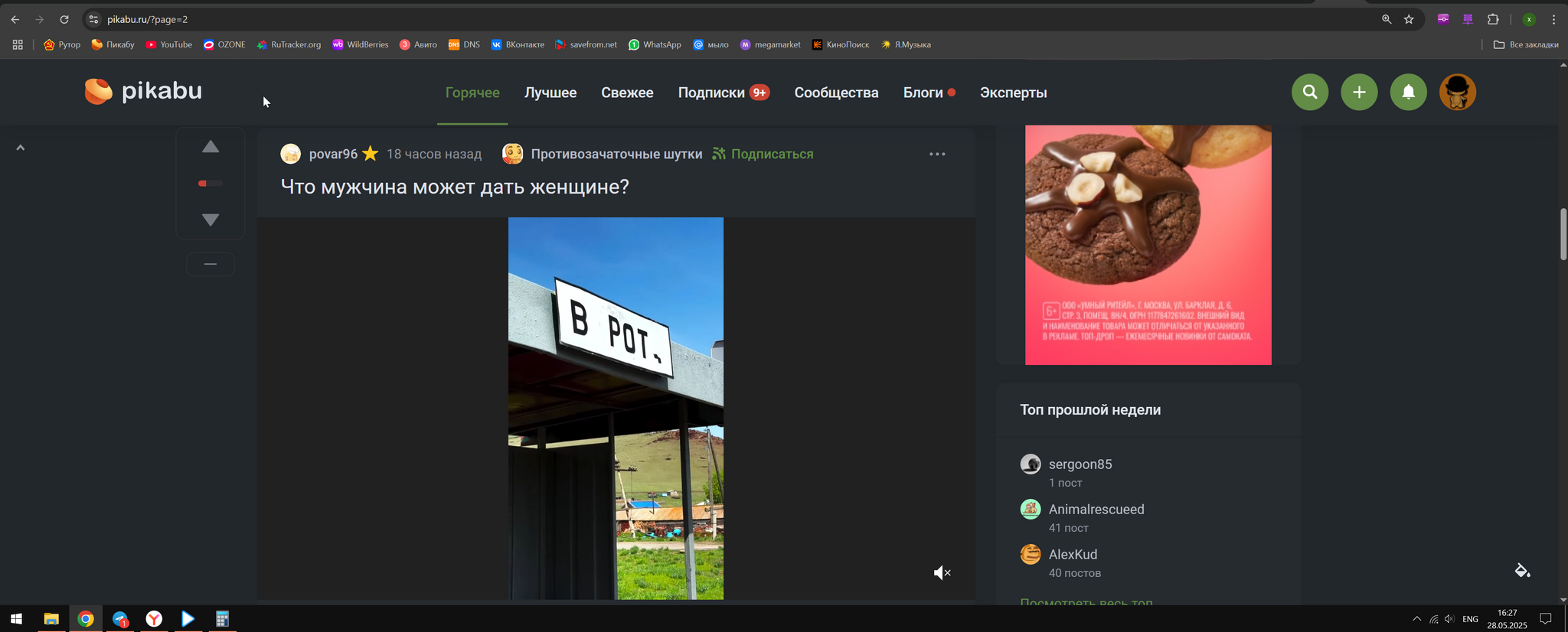Bookmark page with the star icon
Screen dimensions: 1568x632
pyautogui.click(x=1409, y=19)
